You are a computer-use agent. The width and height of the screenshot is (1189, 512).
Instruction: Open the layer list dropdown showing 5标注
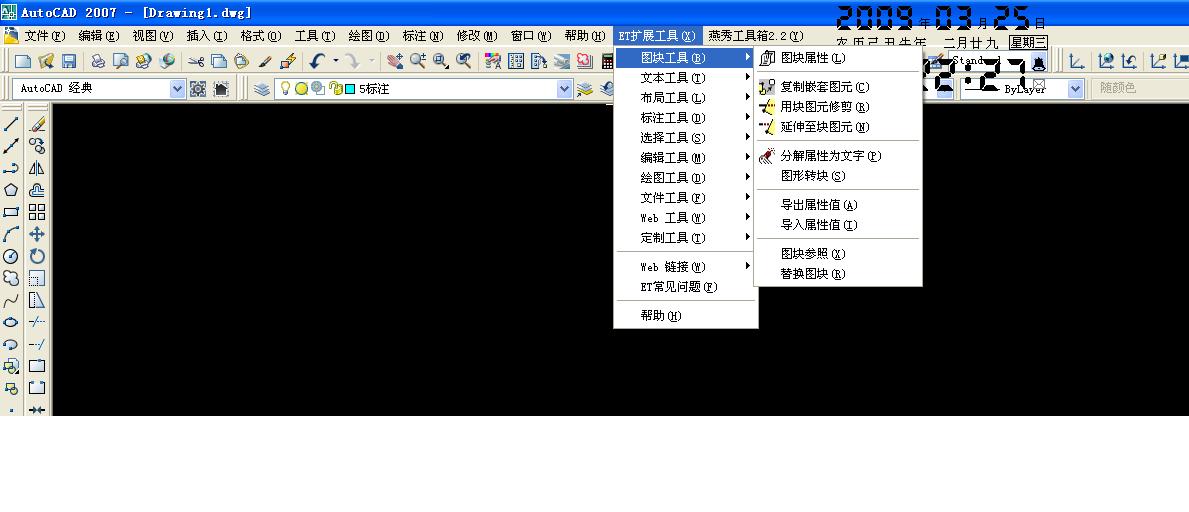(x=564, y=89)
